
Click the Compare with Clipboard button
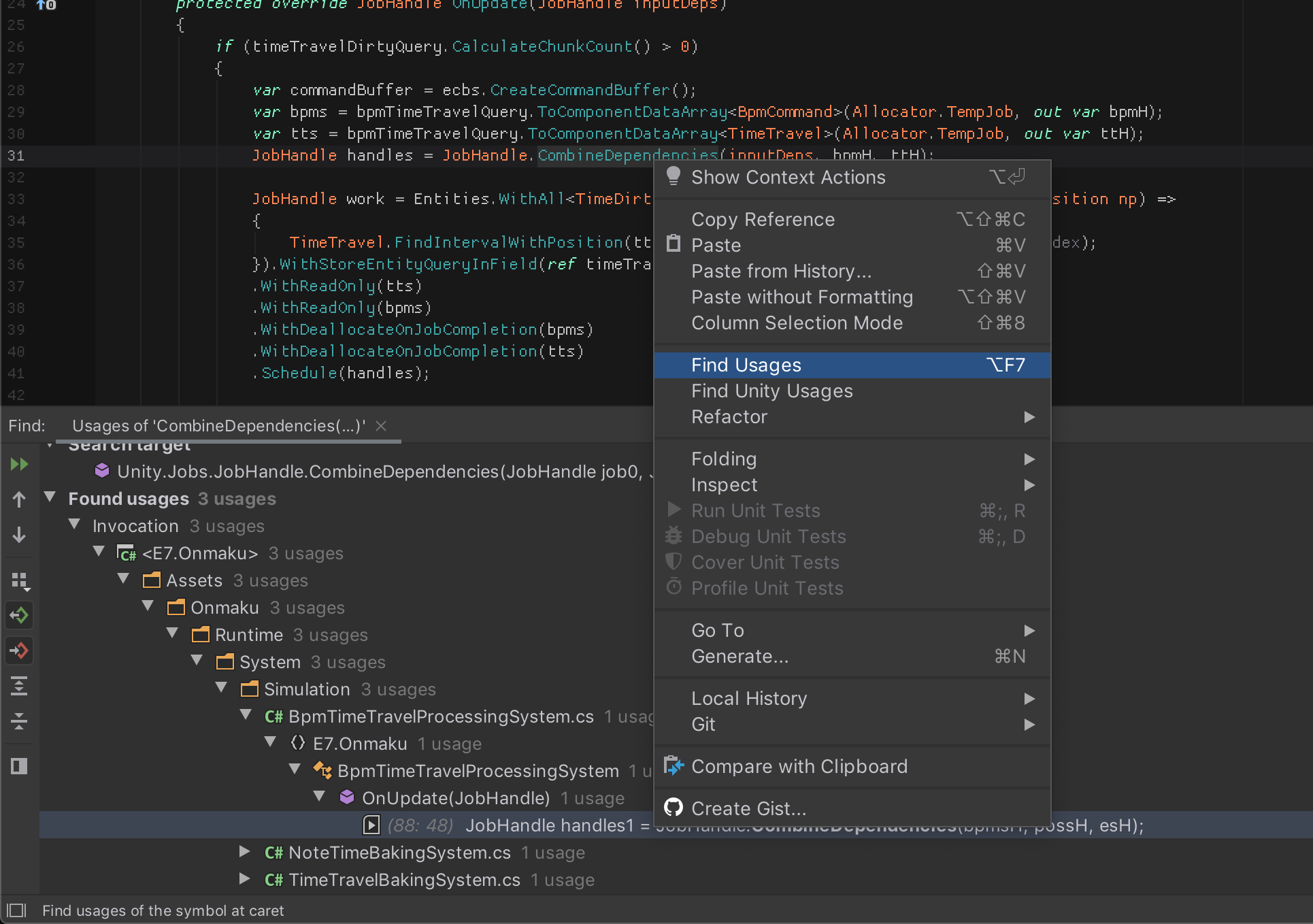(x=799, y=767)
